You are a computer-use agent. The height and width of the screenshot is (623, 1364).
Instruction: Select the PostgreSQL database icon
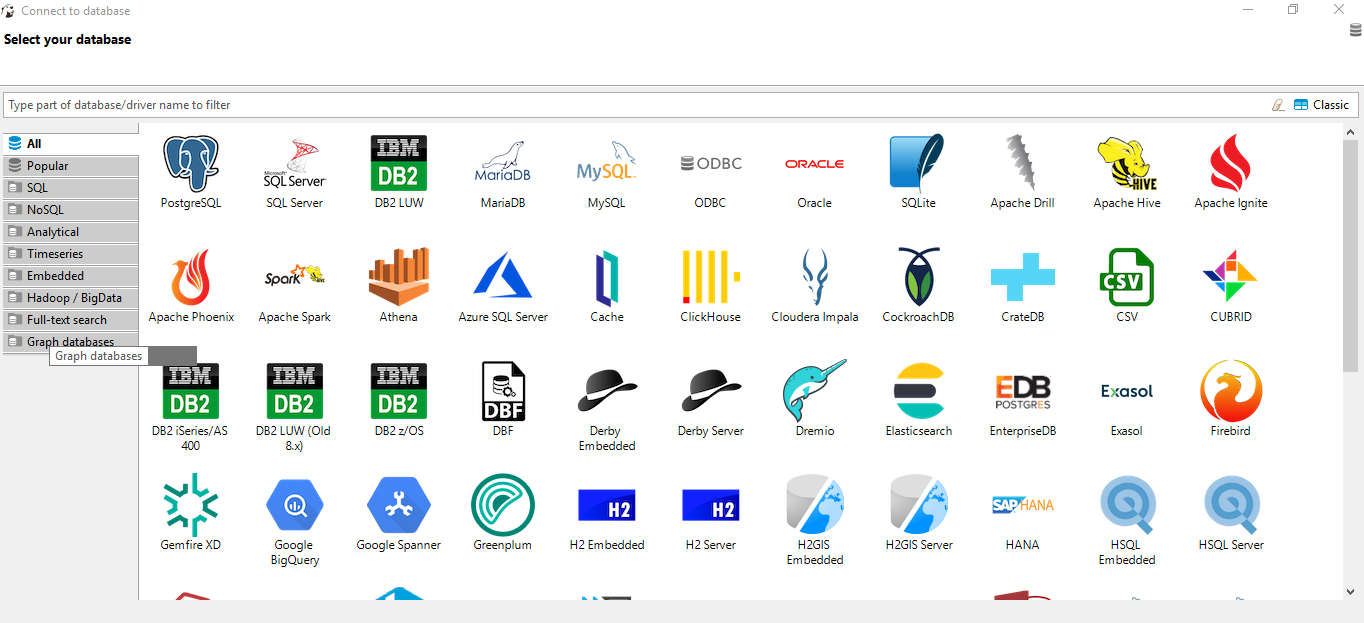click(x=191, y=164)
